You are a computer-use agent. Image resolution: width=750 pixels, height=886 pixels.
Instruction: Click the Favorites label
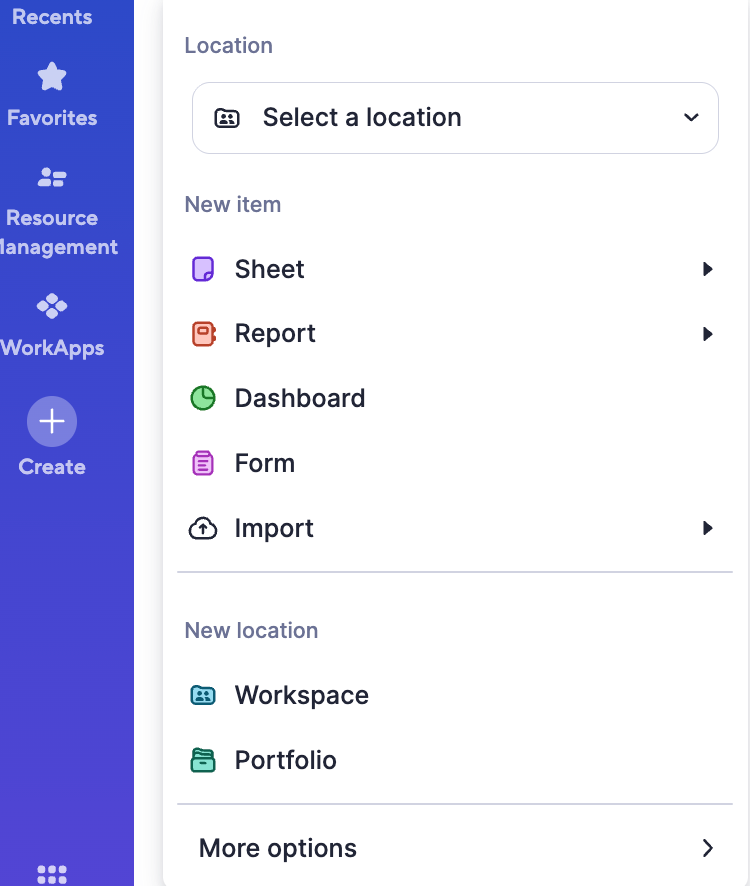point(52,118)
